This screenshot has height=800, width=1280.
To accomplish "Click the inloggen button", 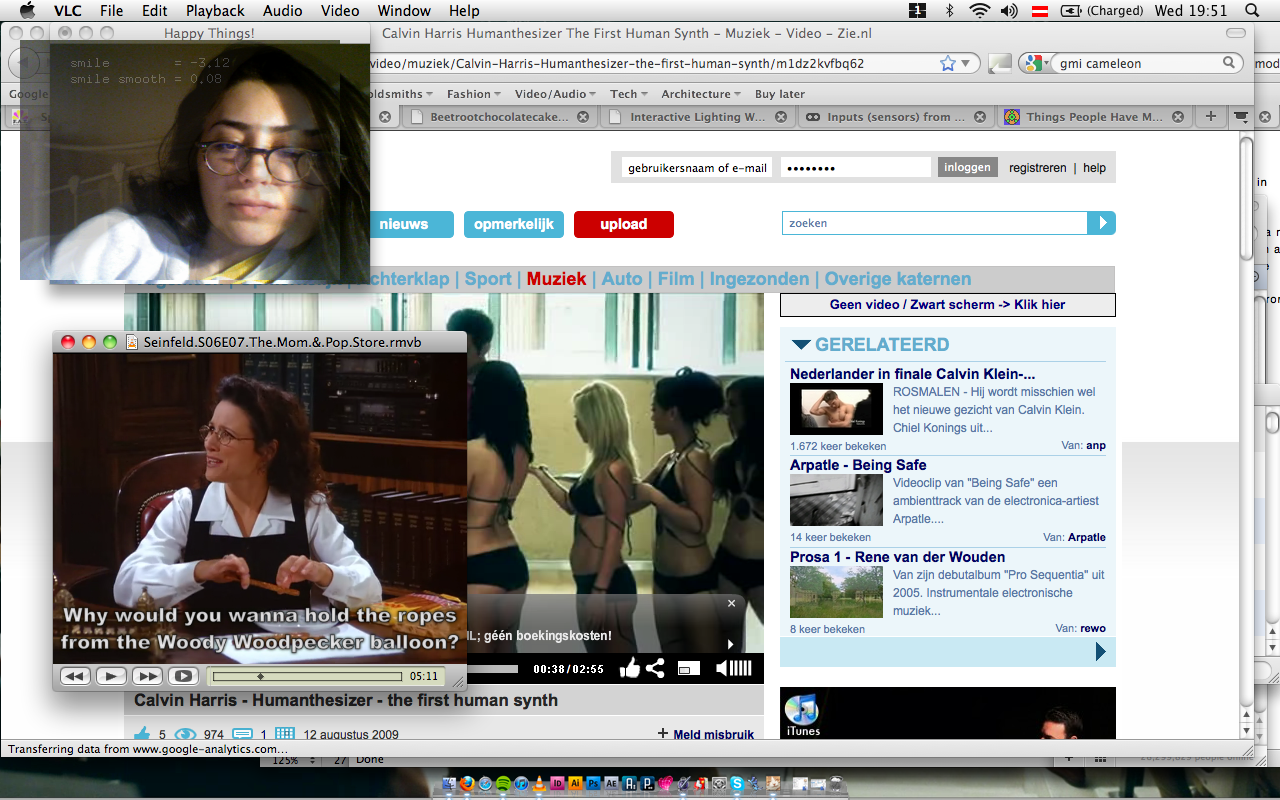I will [x=967, y=167].
